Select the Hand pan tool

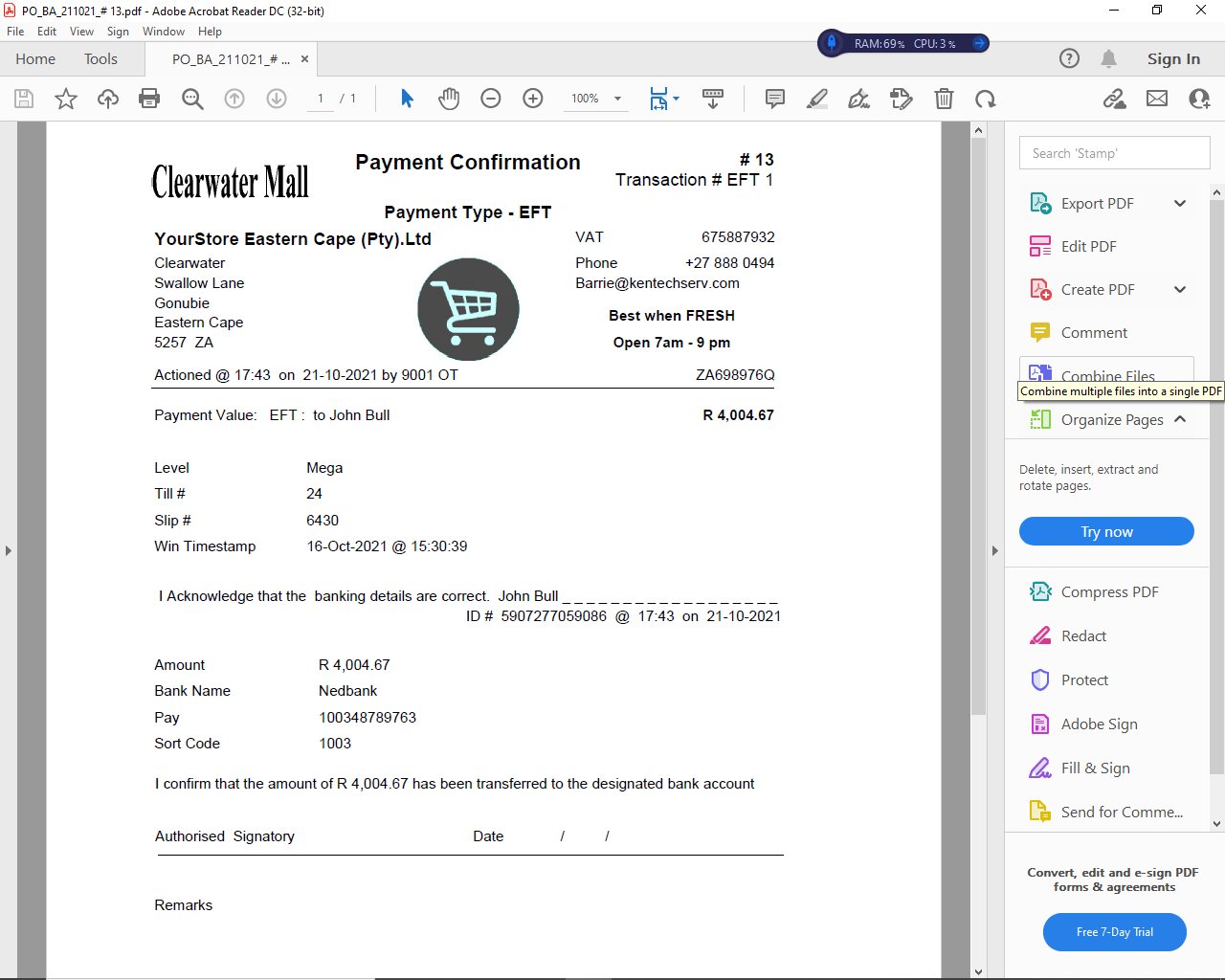(449, 99)
